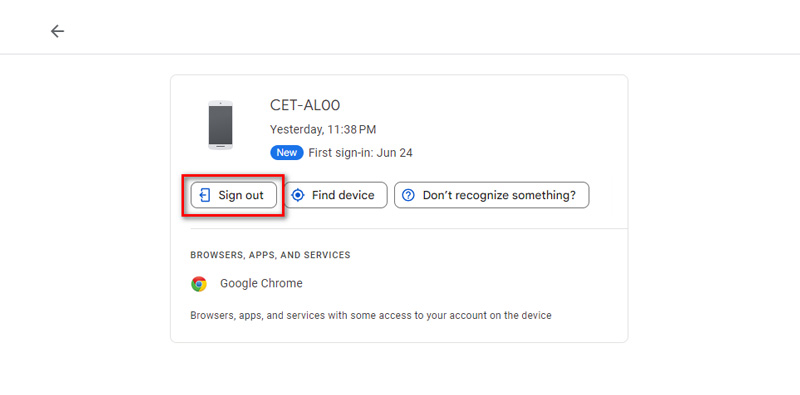Click the words "Sign out" in the button
The width and height of the screenshot is (800, 395).
pyautogui.click(x=241, y=195)
